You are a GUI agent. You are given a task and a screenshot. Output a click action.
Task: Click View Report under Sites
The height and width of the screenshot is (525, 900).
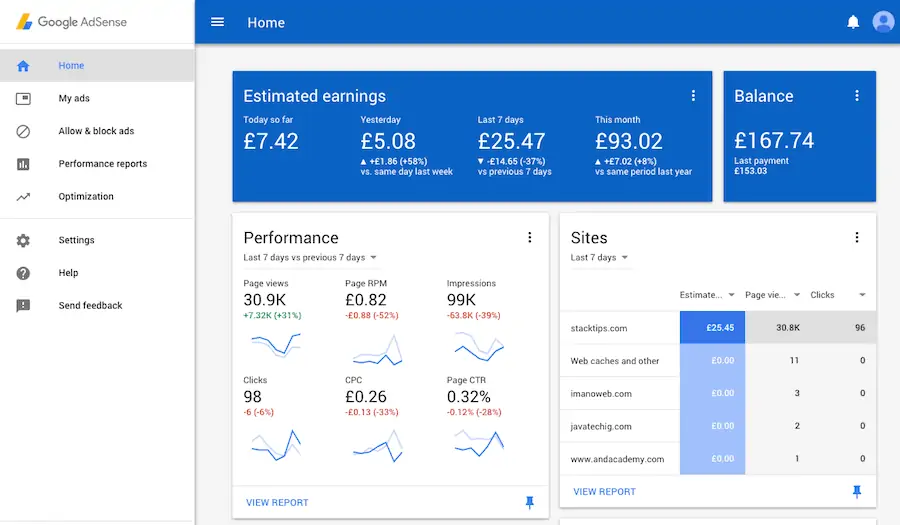[x=604, y=492]
